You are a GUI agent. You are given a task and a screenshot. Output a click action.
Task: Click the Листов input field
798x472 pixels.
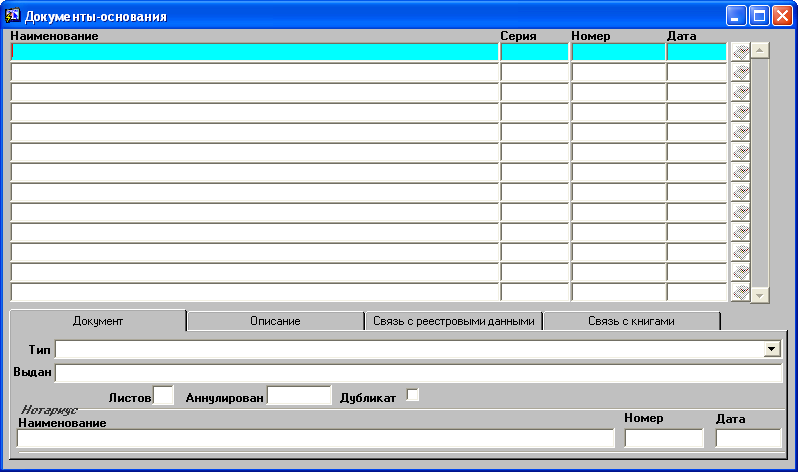point(163,395)
